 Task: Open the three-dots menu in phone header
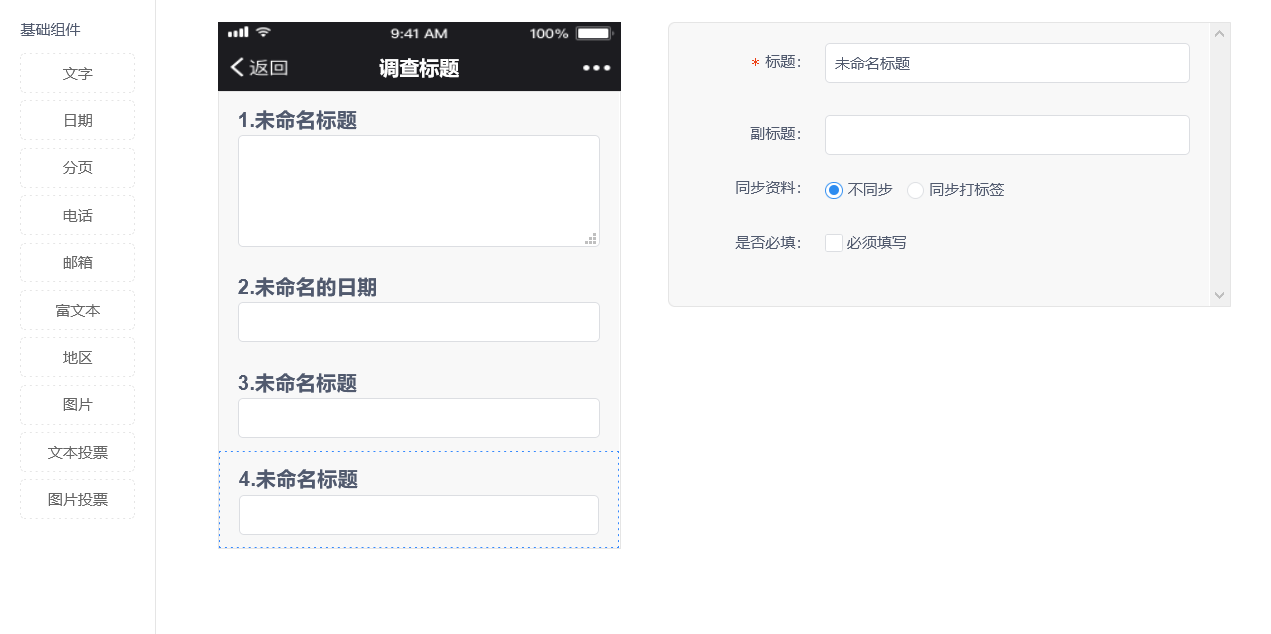tap(596, 68)
